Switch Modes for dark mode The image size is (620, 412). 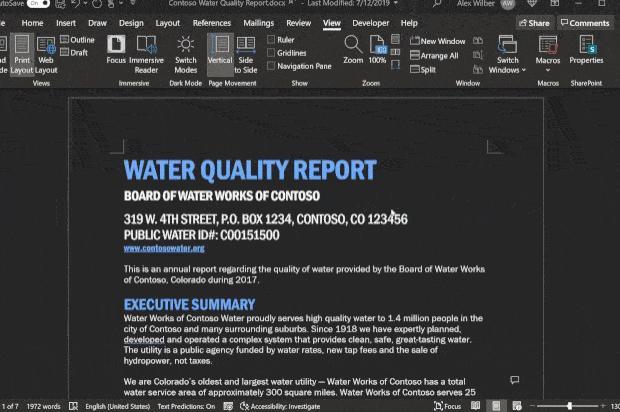pos(186,52)
